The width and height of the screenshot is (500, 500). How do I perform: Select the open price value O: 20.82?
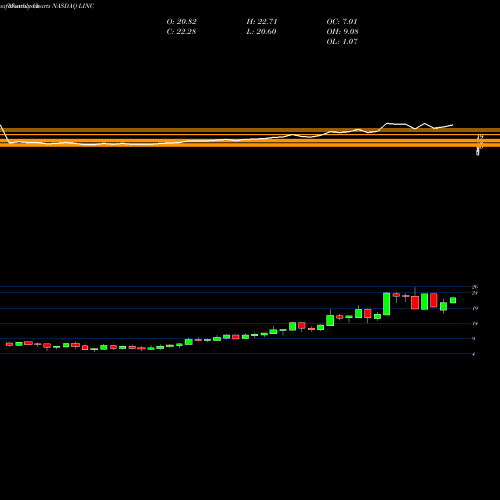point(181,22)
